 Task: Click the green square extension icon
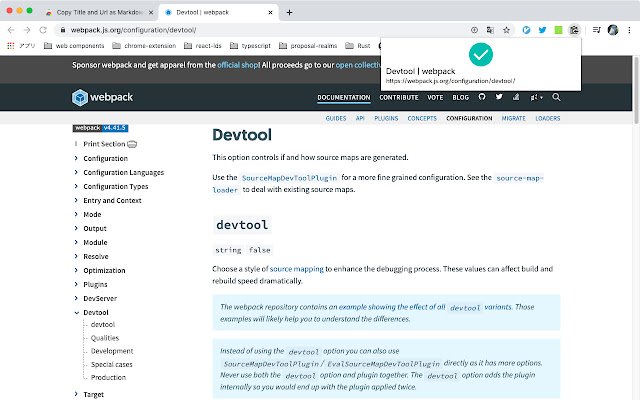(x=558, y=30)
